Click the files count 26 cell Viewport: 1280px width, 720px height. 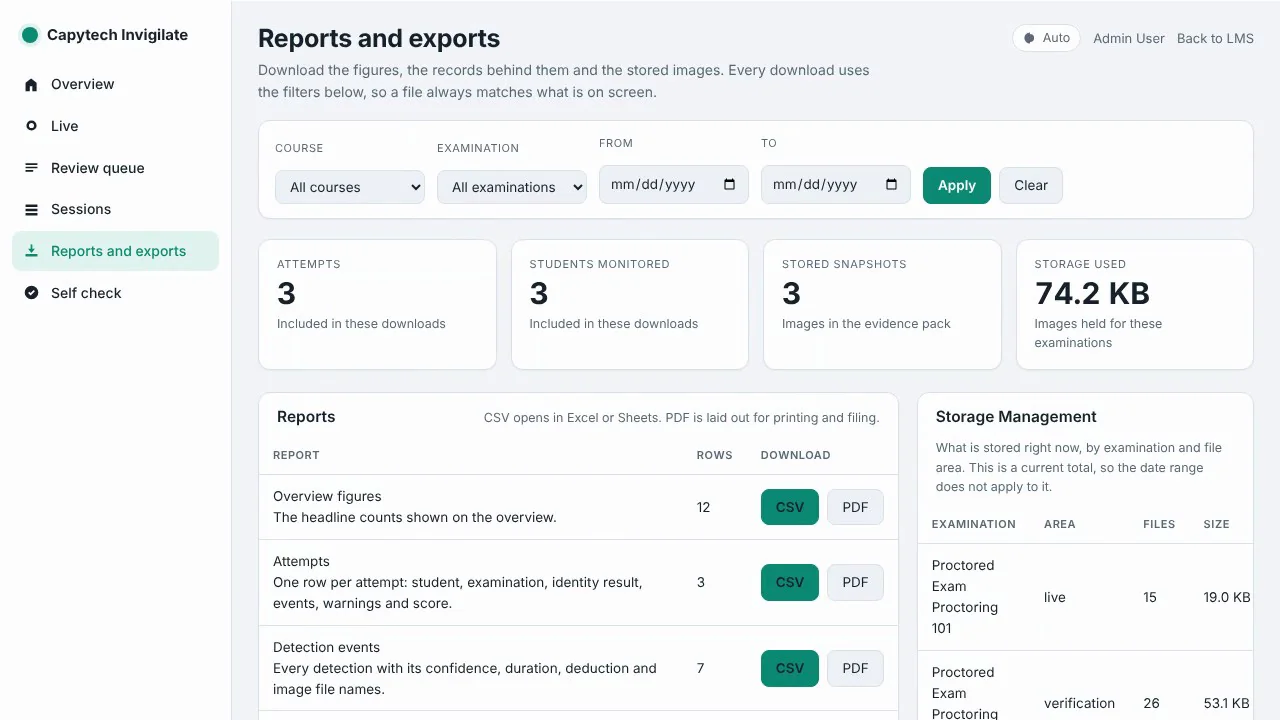pos(1151,703)
